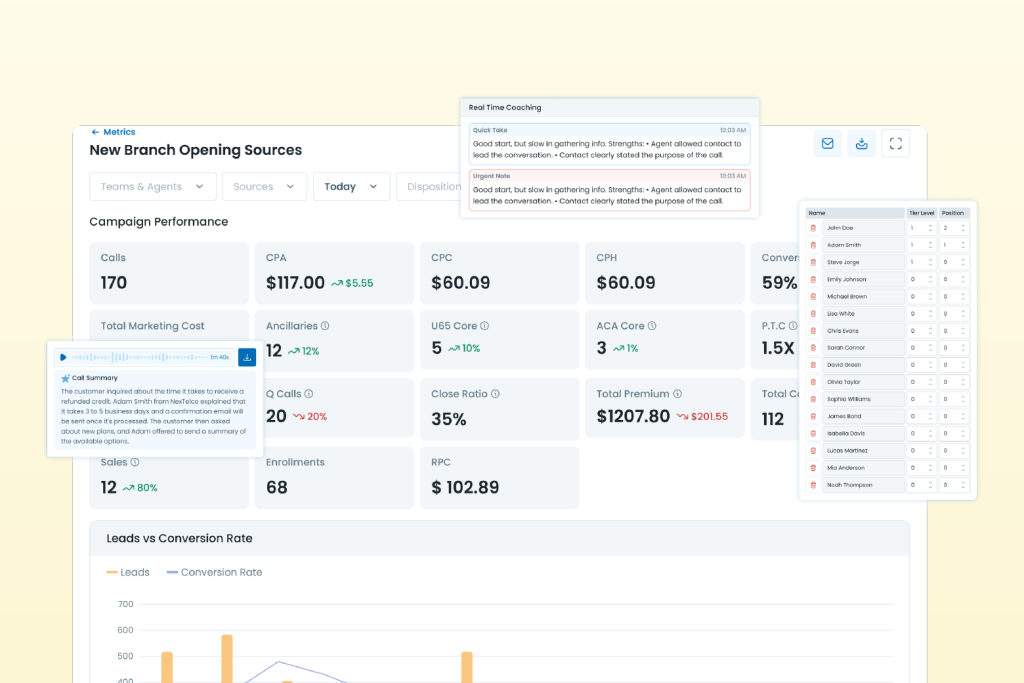Toggle the Leads legend series
Viewport: 1024px width, 683px height.
pyautogui.click(x=128, y=573)
